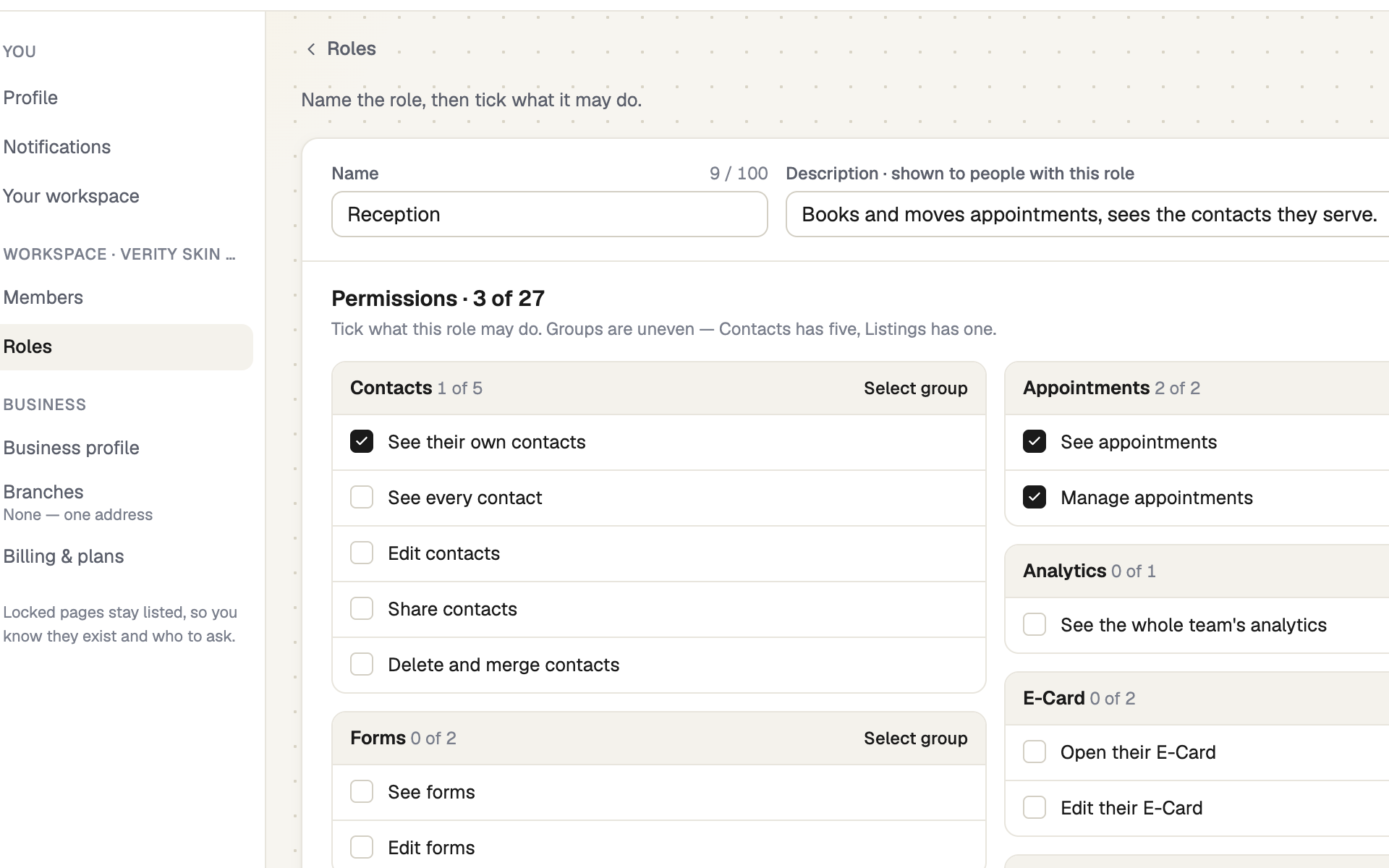
Task: Untick See their own contacts
Action: pos(362,441)
